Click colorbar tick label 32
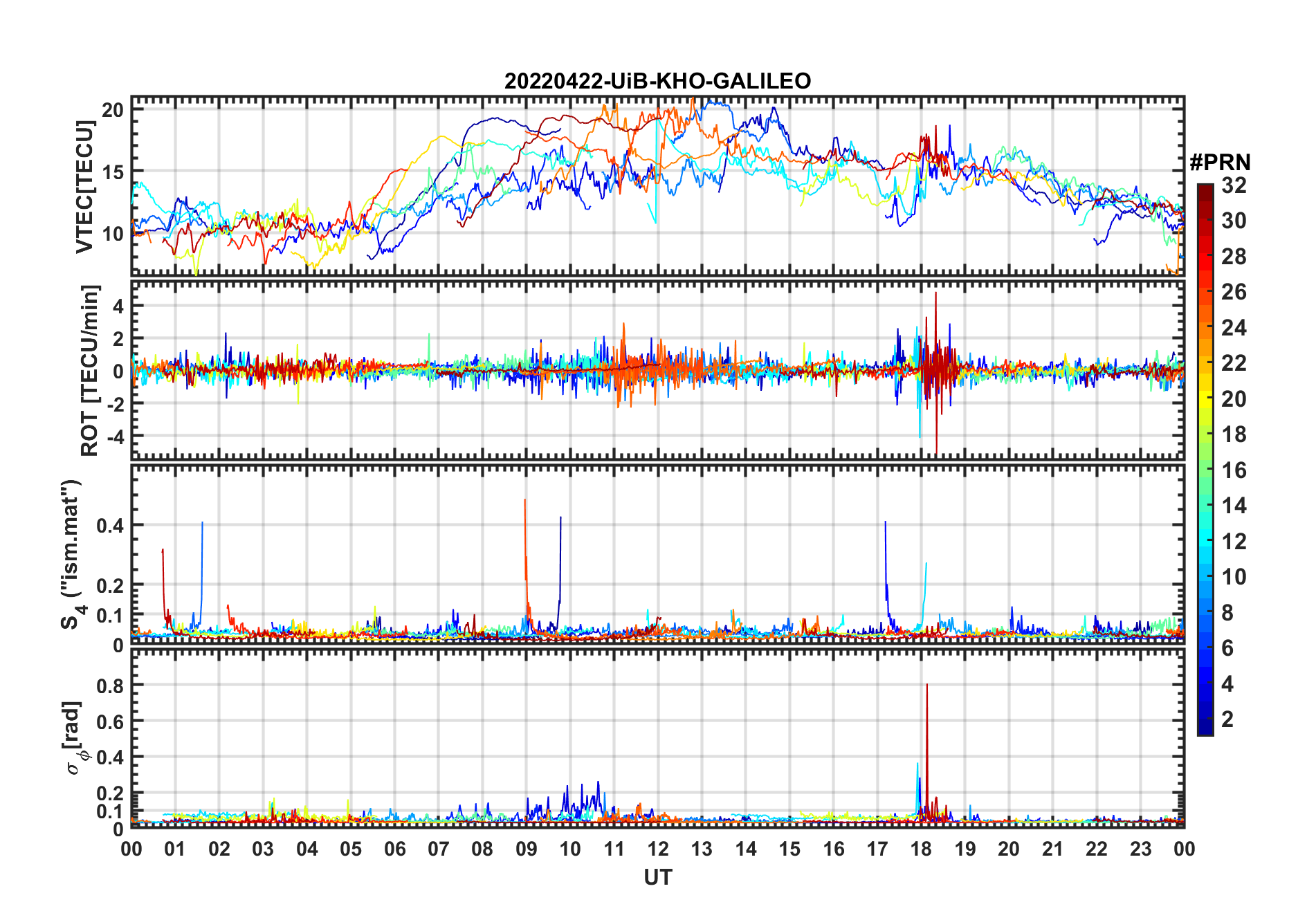 tap(1234, 185)
